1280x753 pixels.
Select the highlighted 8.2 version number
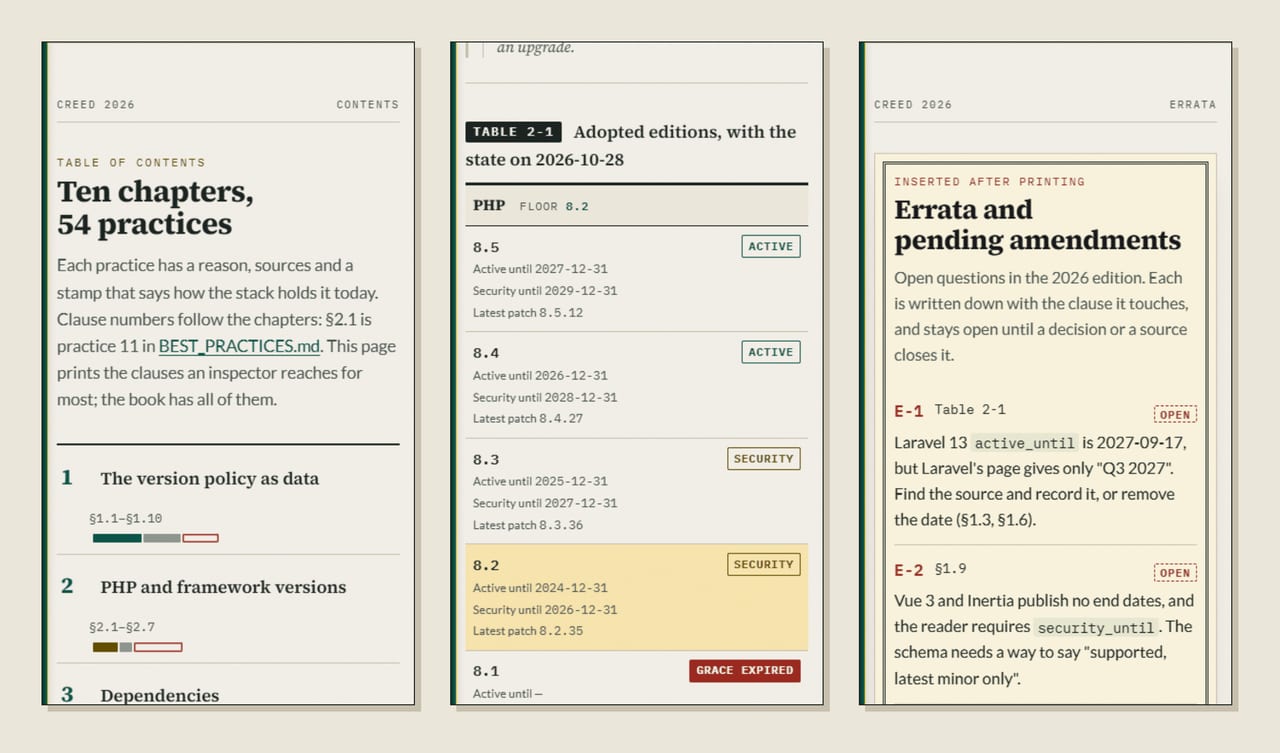tap(486, 566)
